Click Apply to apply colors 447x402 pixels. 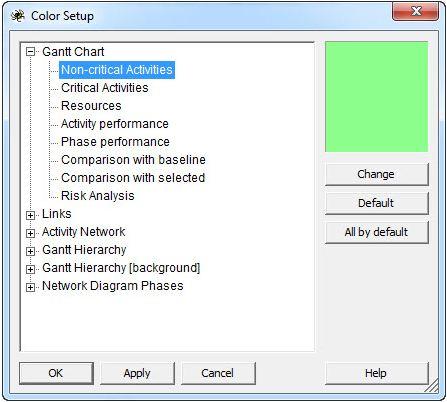click(137, 373)
